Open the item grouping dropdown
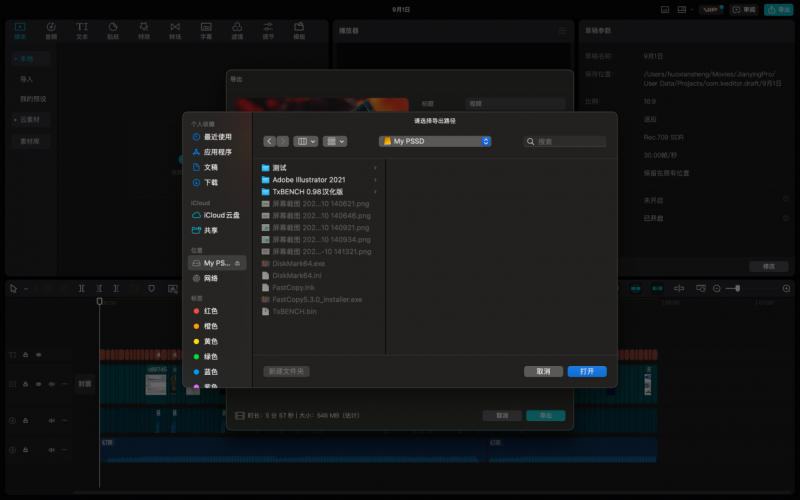This screenshot has height=500, width=800. coord(336,142)
